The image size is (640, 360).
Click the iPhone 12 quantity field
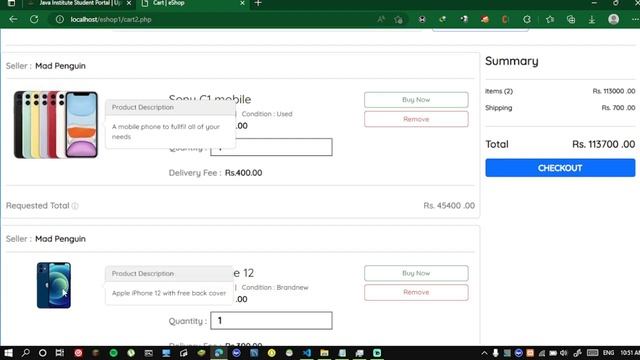click(271, 320)
